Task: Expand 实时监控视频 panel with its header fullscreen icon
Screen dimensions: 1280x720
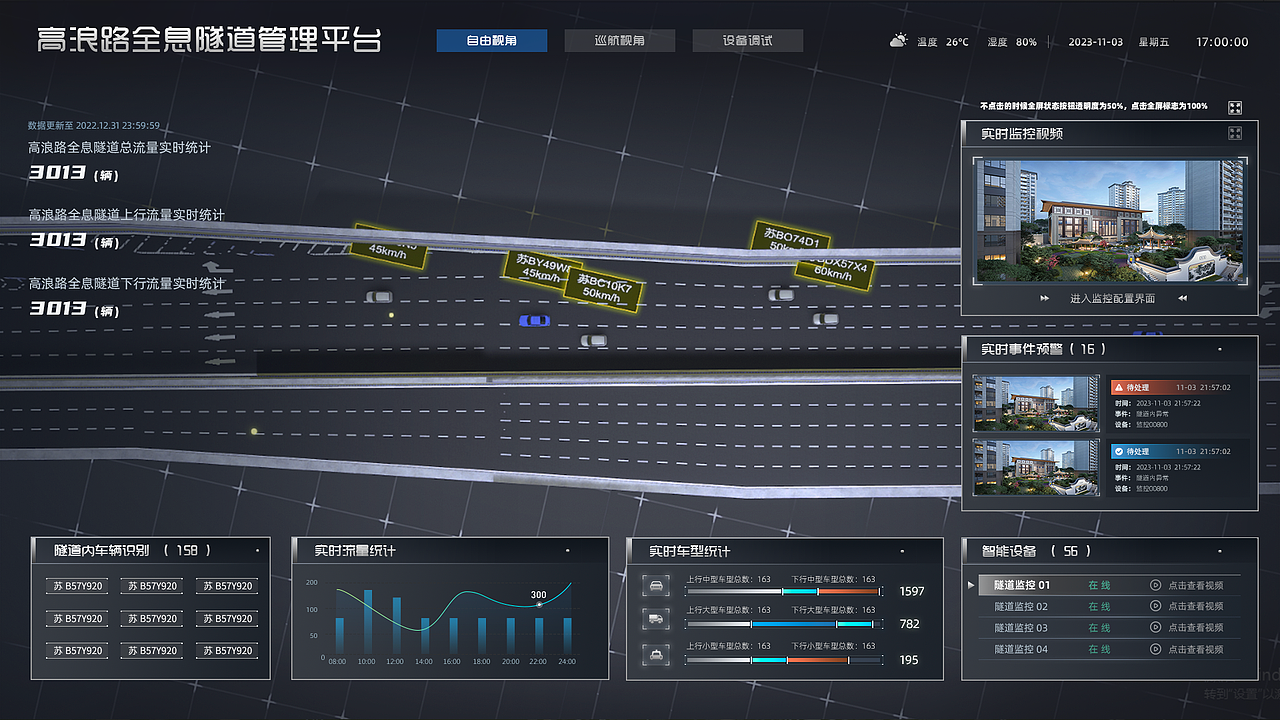Action: pos(1235,133)
